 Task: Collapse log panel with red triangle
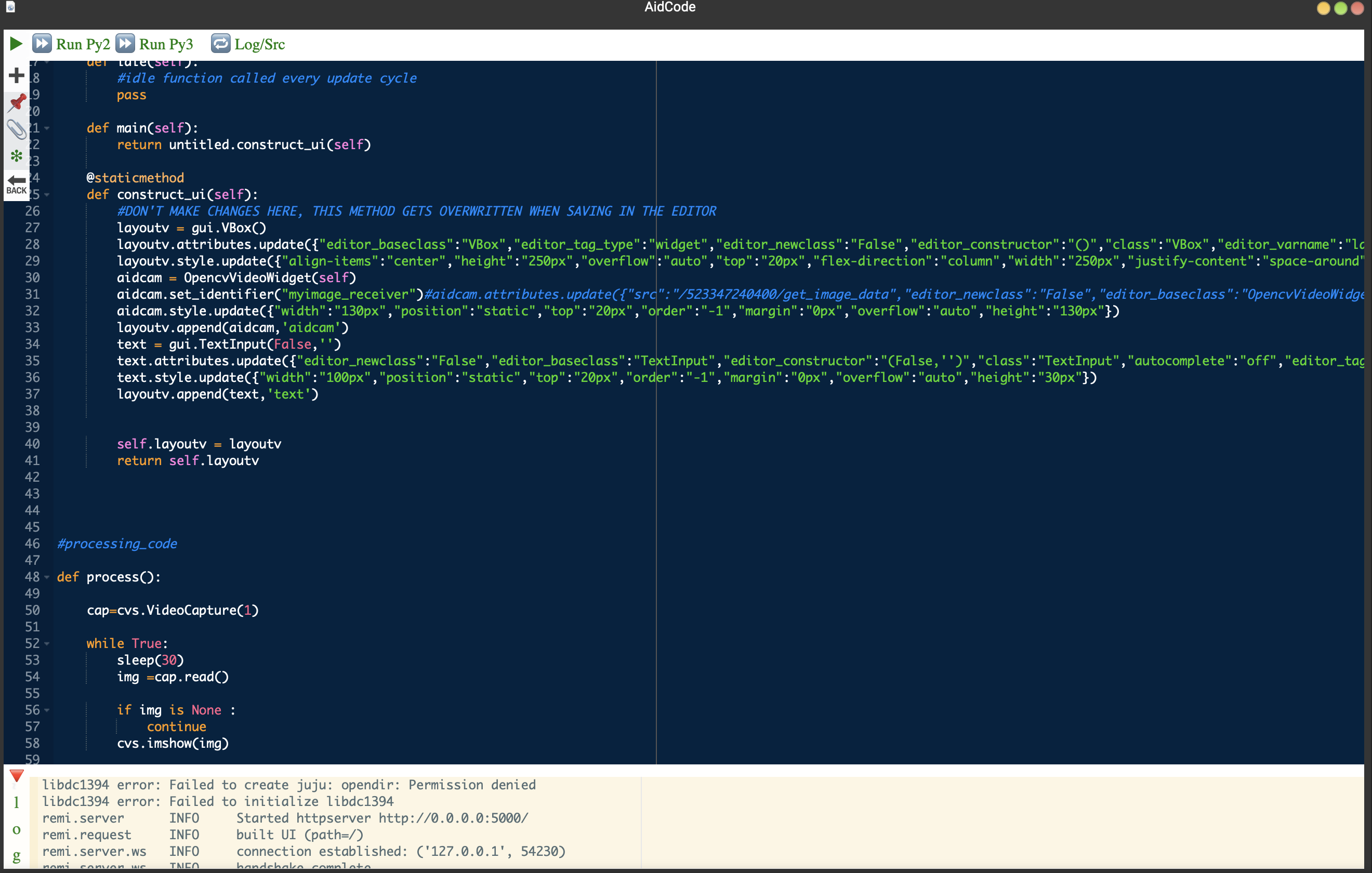coord(17,775)
